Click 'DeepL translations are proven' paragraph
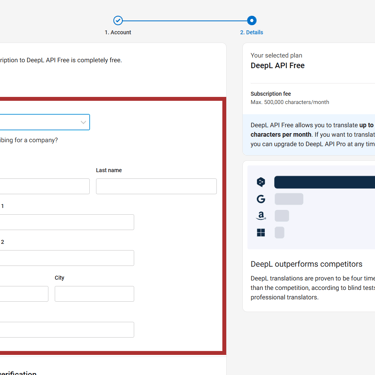 pyautogui.click(x=312, y=288)
